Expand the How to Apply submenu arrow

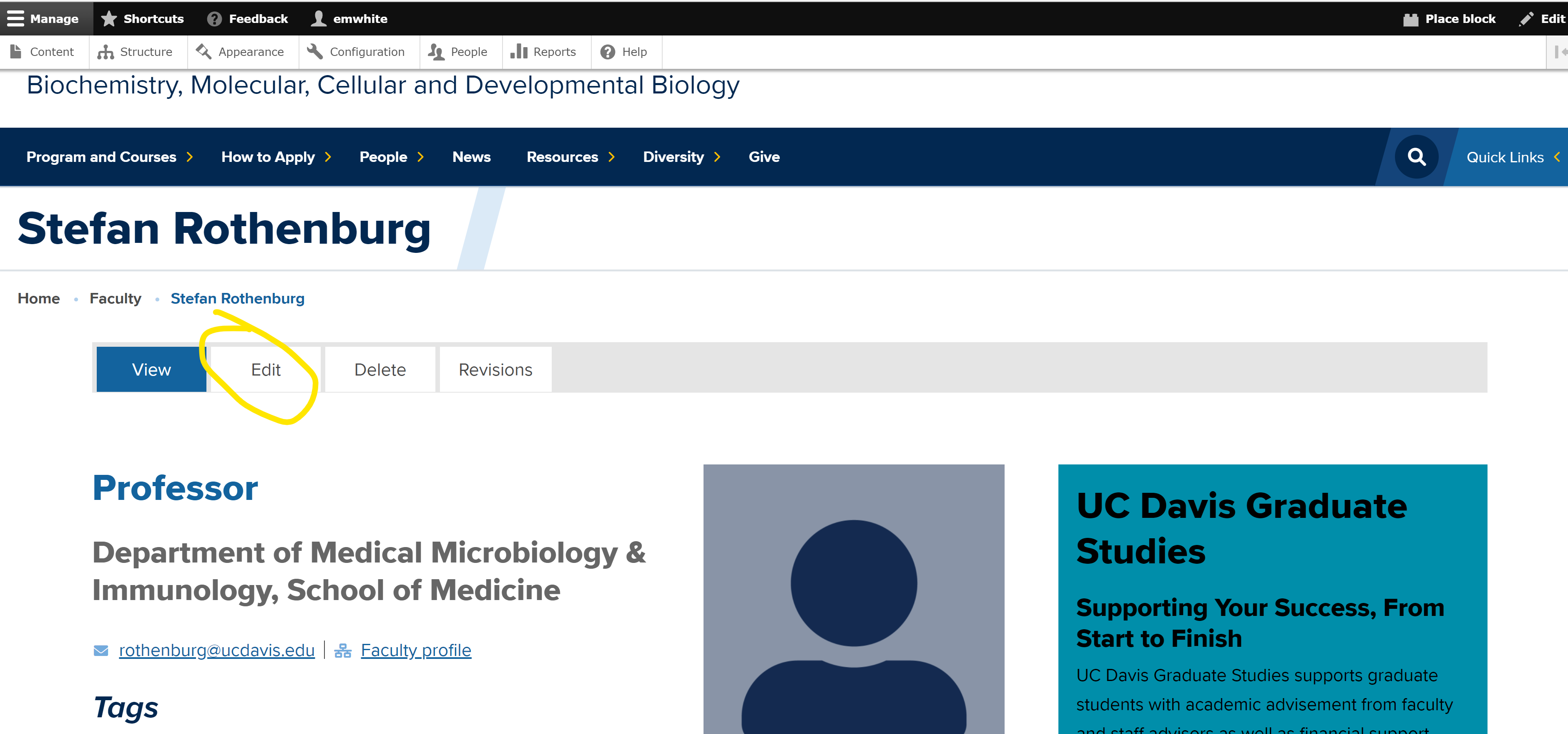point(328,157)
